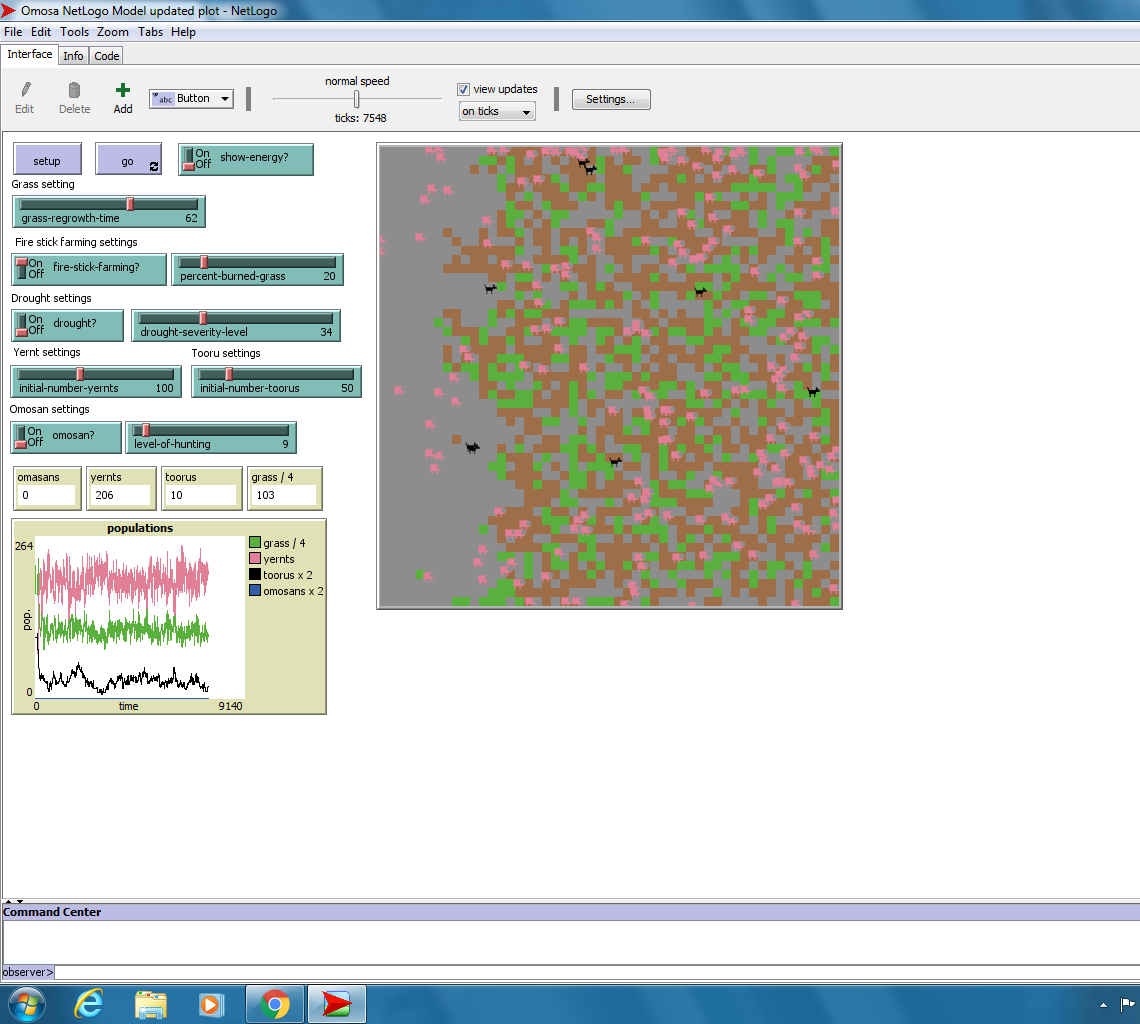Click the initial-number-yernts slider

click(96, 382)
